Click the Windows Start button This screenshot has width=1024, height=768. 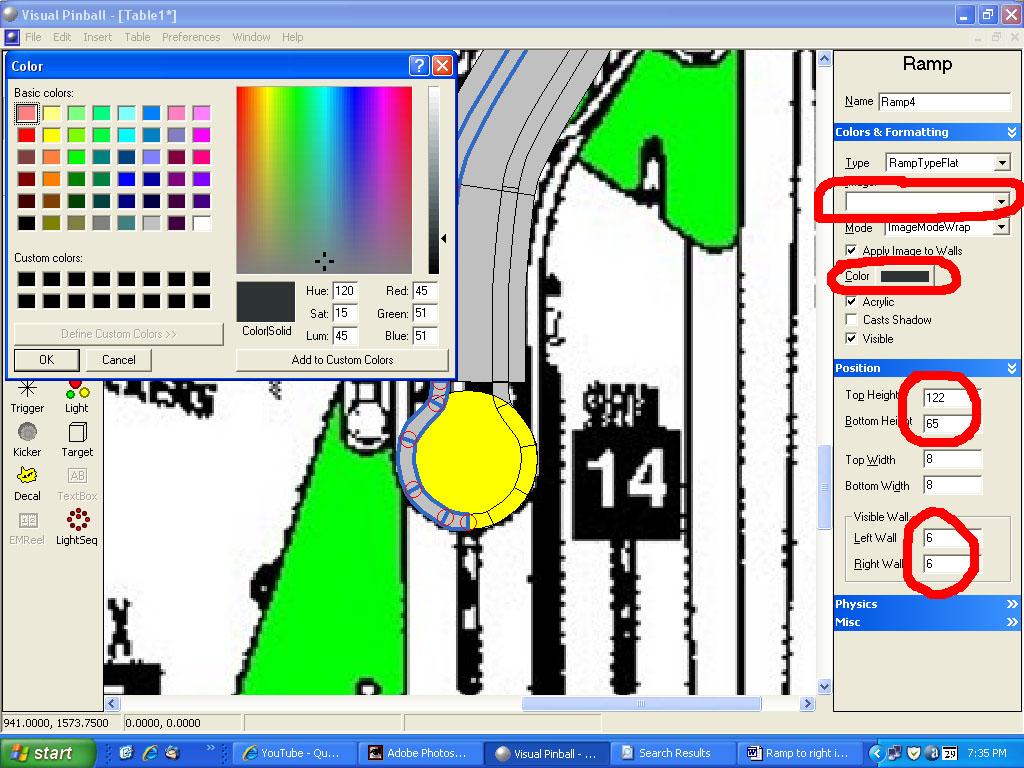coord(47,753)
